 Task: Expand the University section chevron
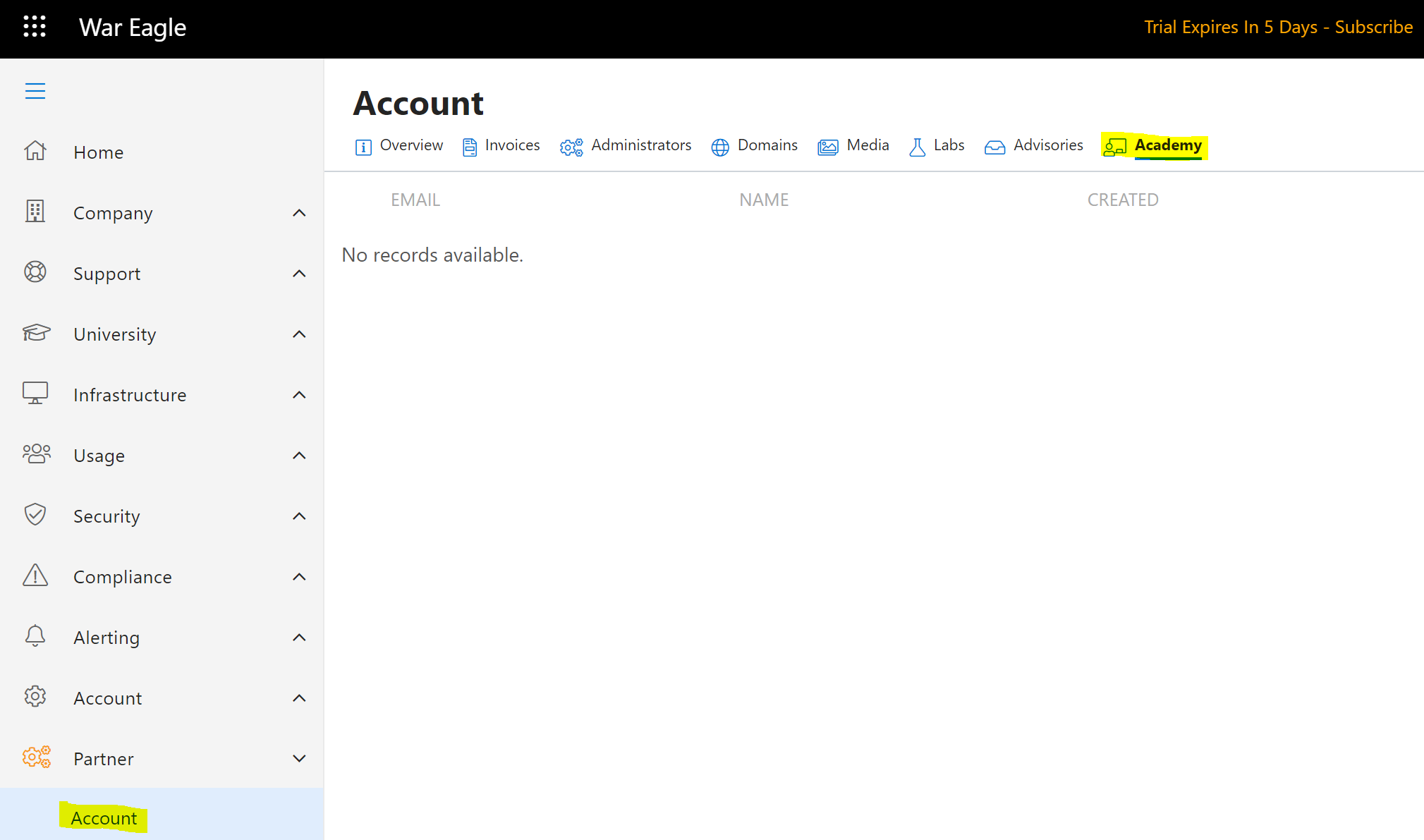[x=299, y=334]
